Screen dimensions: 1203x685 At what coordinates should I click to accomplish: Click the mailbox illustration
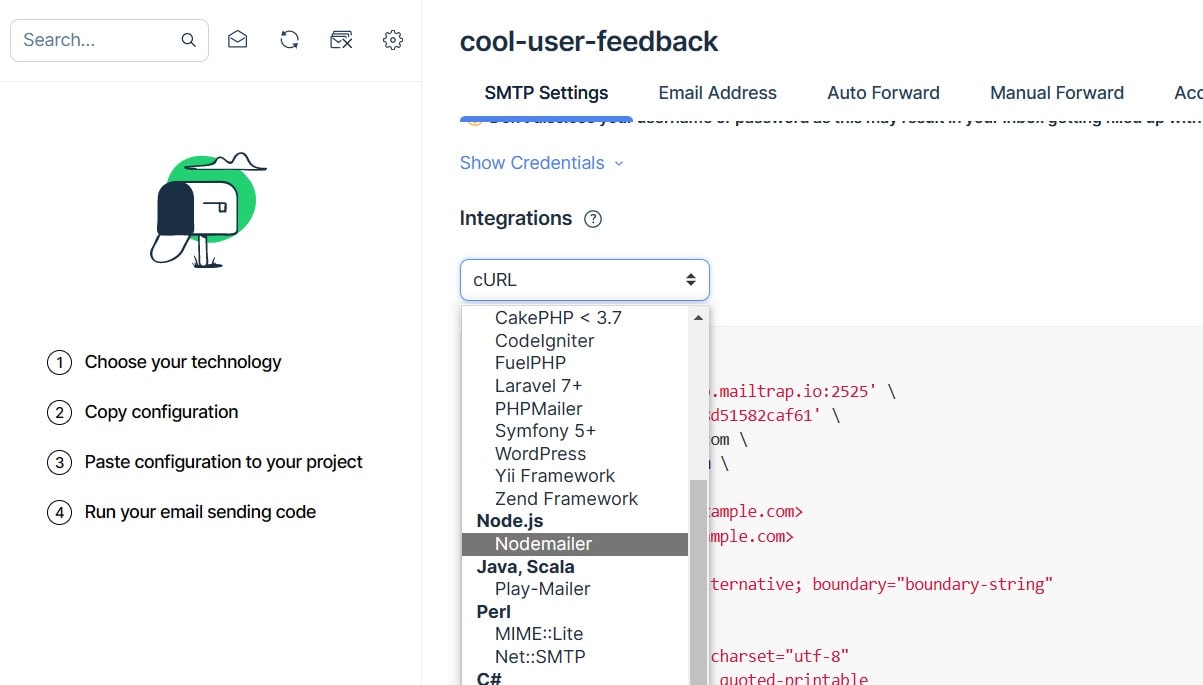(x=208, y=210)
